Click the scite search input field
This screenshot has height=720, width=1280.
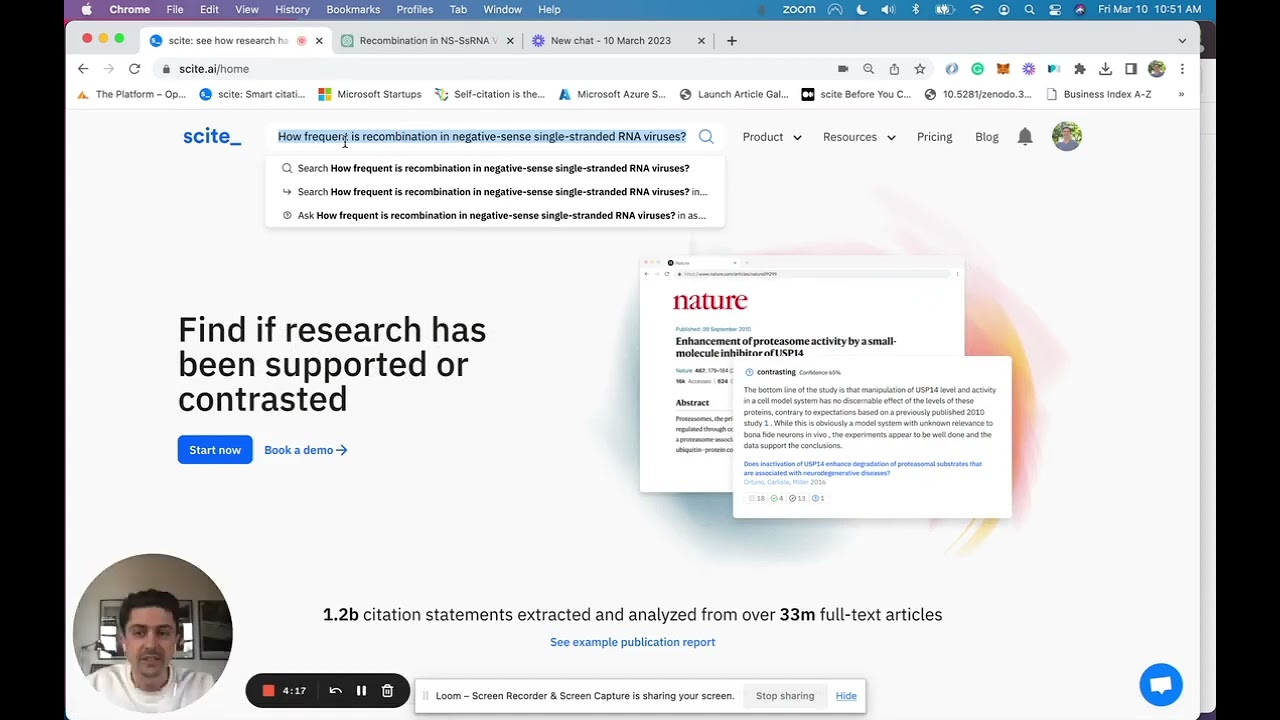[482, 137]
